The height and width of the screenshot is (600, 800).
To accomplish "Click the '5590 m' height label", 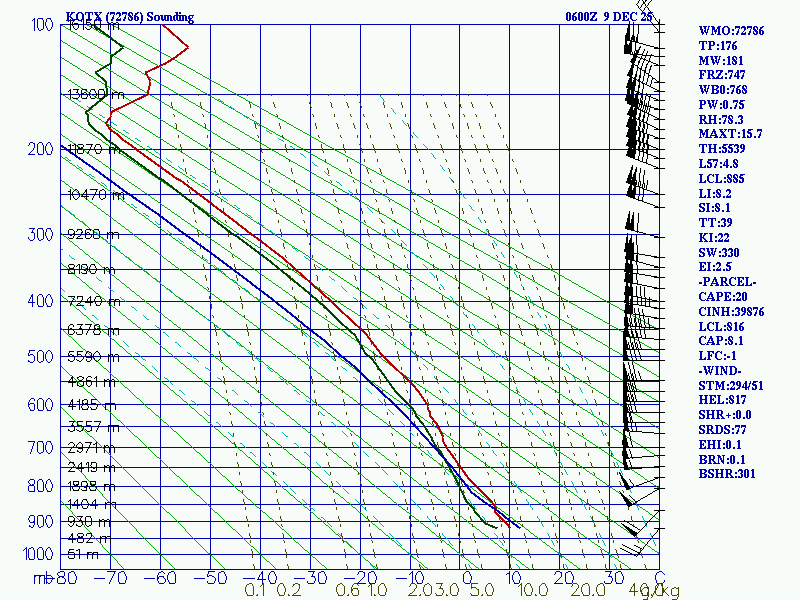I will pos(93,357).
